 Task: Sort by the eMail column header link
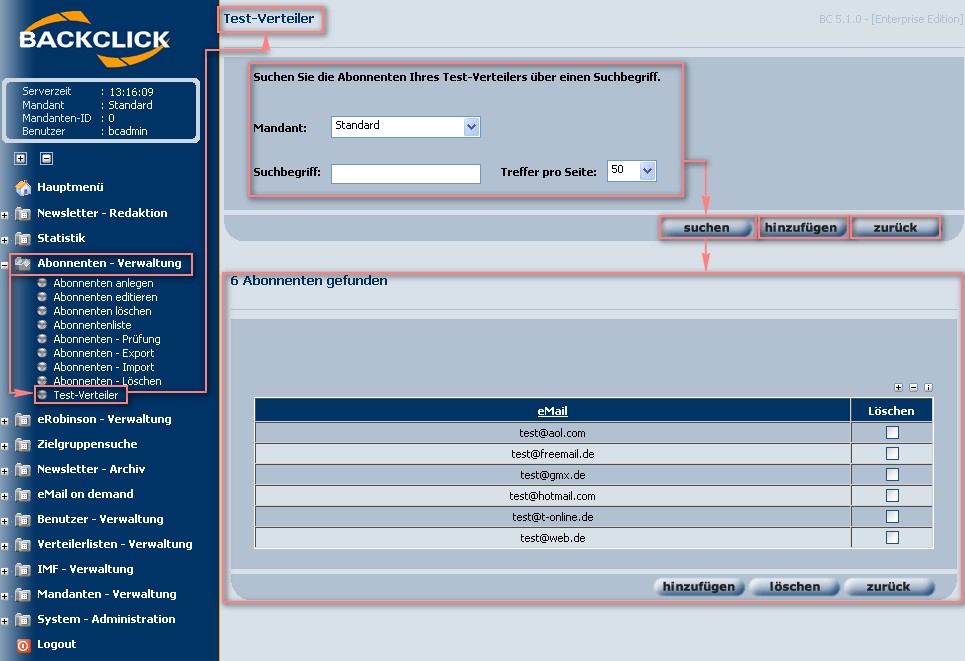click(552, 411)
